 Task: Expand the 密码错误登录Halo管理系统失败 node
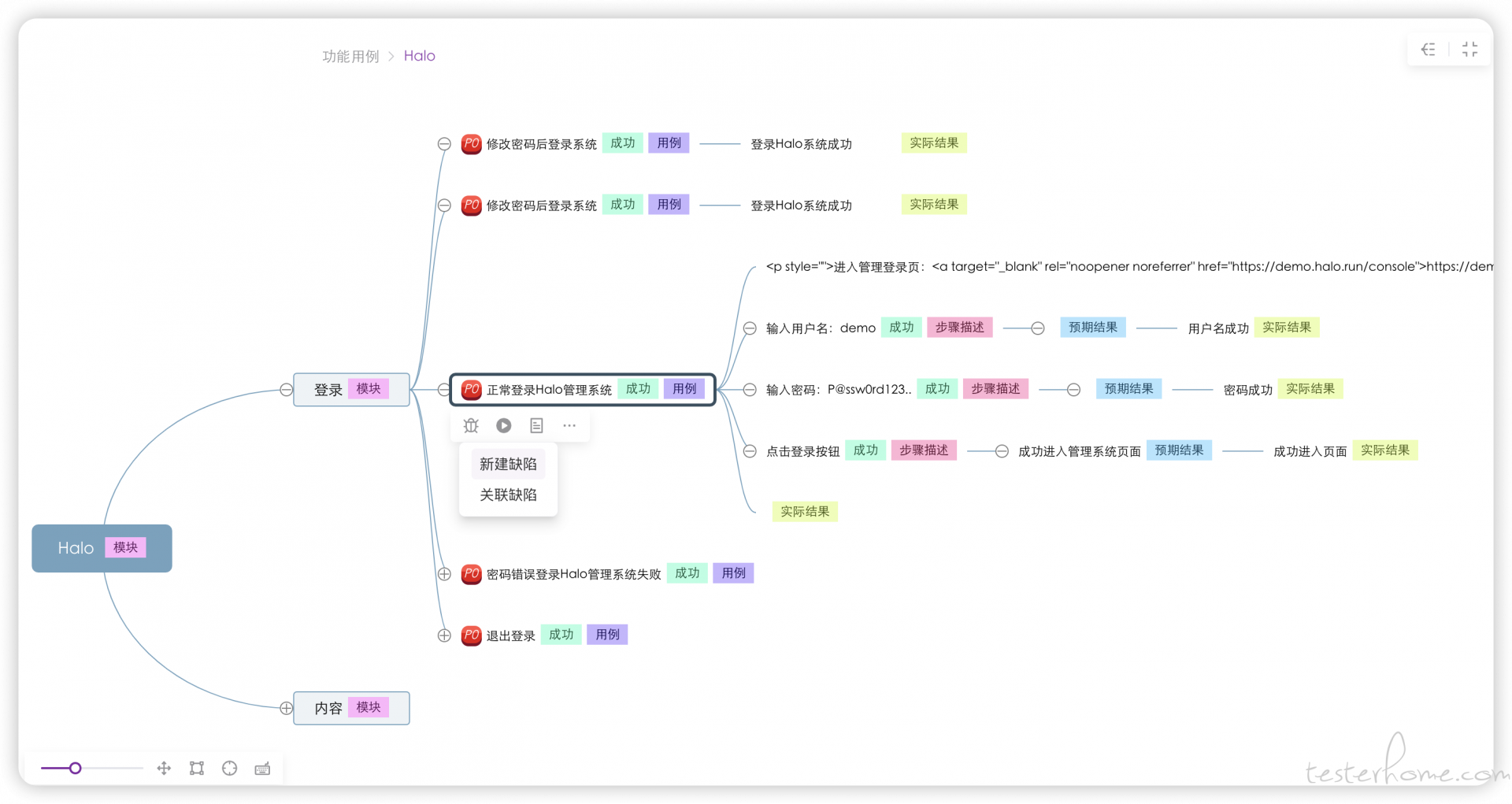pos(444,574)
